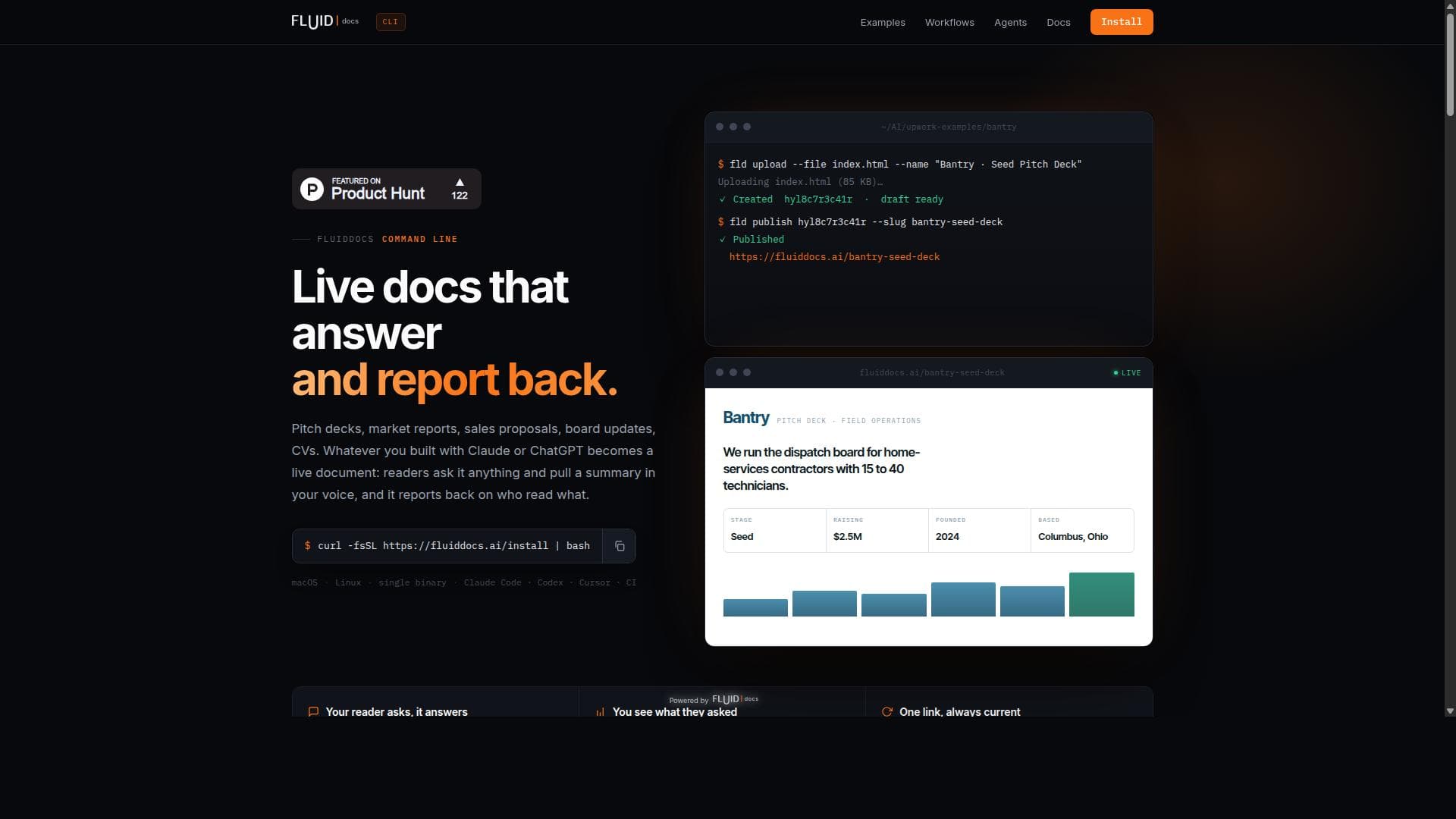Click the Powered by FLUID docs badge

[714, 700]
